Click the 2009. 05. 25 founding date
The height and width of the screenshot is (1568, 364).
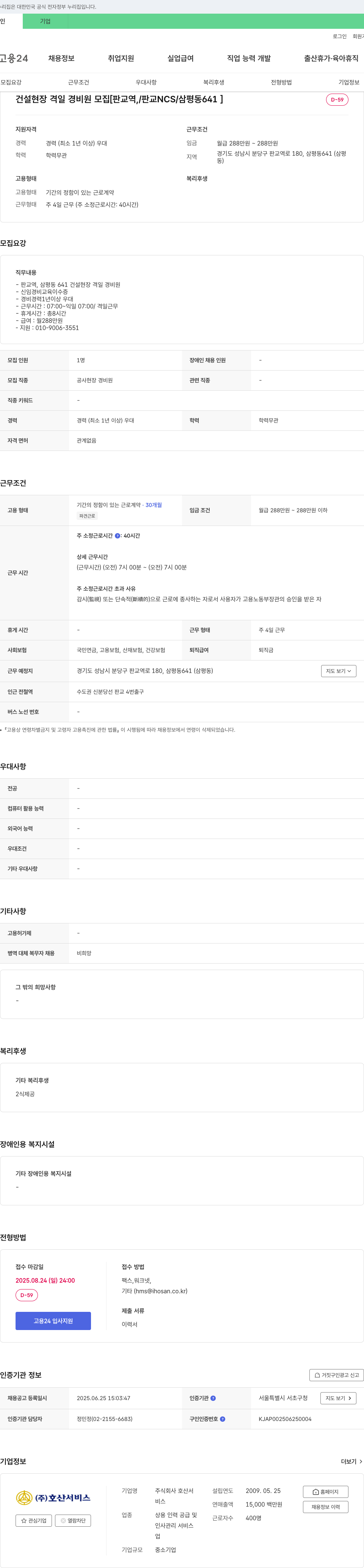coord(263,1491)
